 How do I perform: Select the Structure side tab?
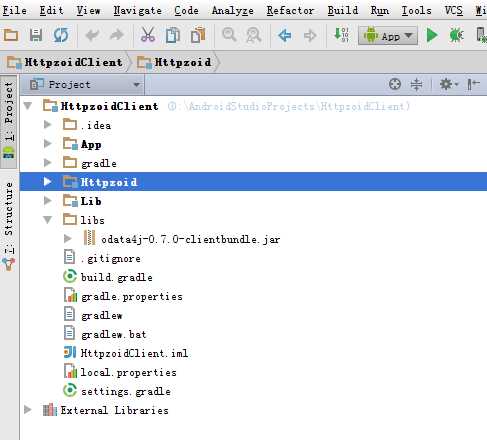click(x=9, y=227)
